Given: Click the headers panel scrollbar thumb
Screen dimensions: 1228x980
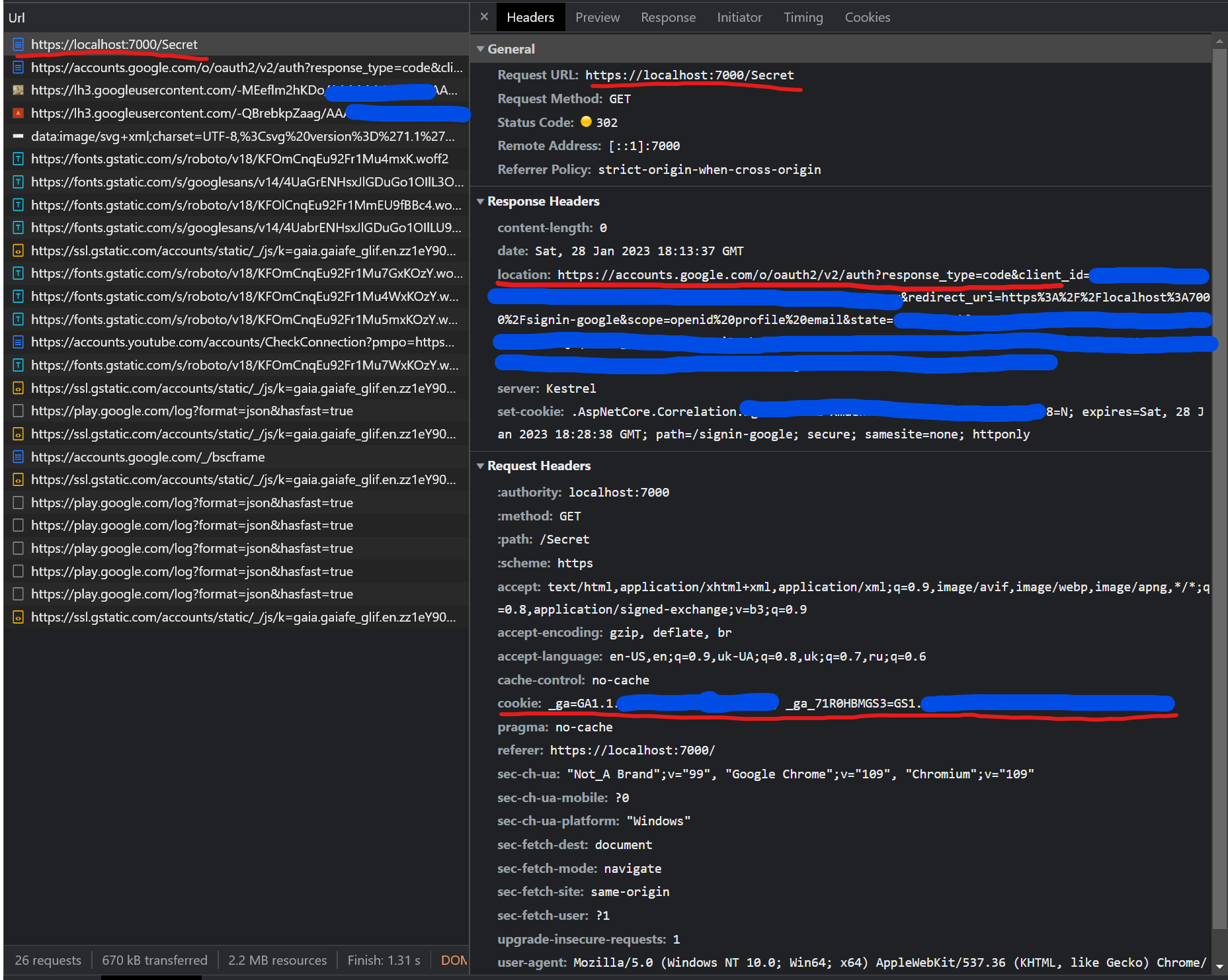Looking at the screenshot, I should (x=1219, y=489).
